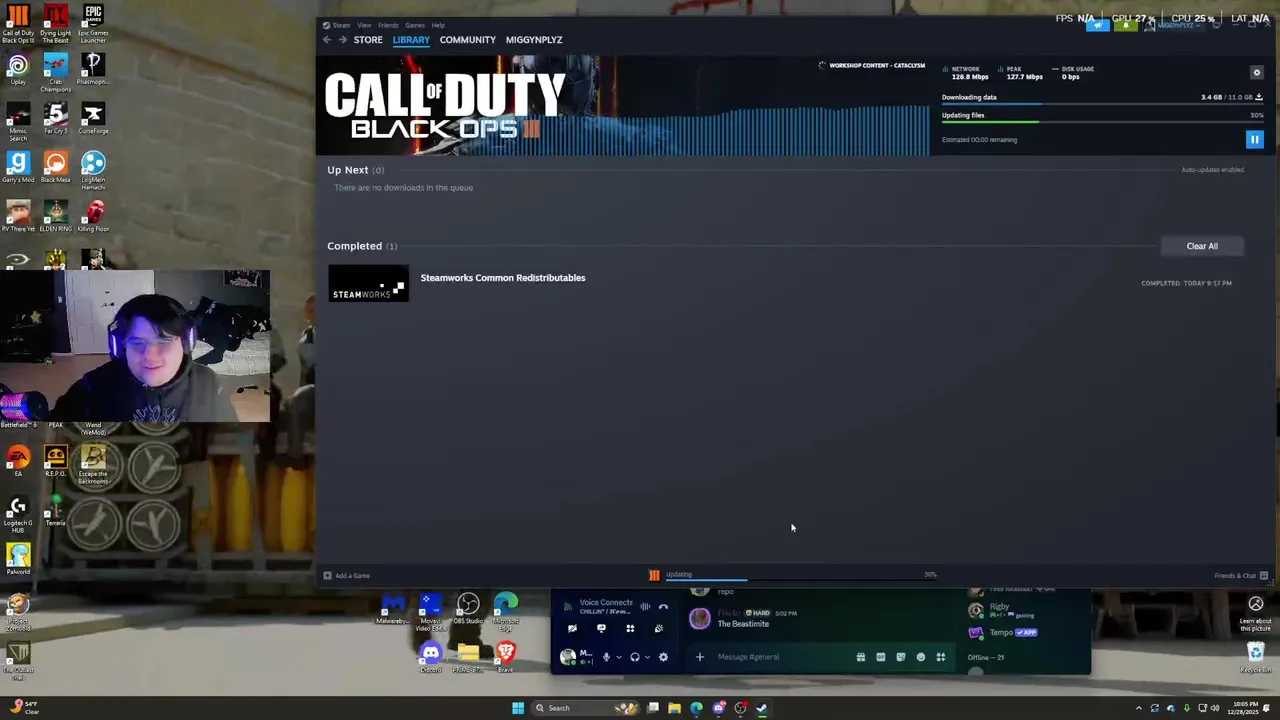Open RV There Yet desktop shortcut
1280x720 pixels.
pyautogui.click(x=18, y=216)
